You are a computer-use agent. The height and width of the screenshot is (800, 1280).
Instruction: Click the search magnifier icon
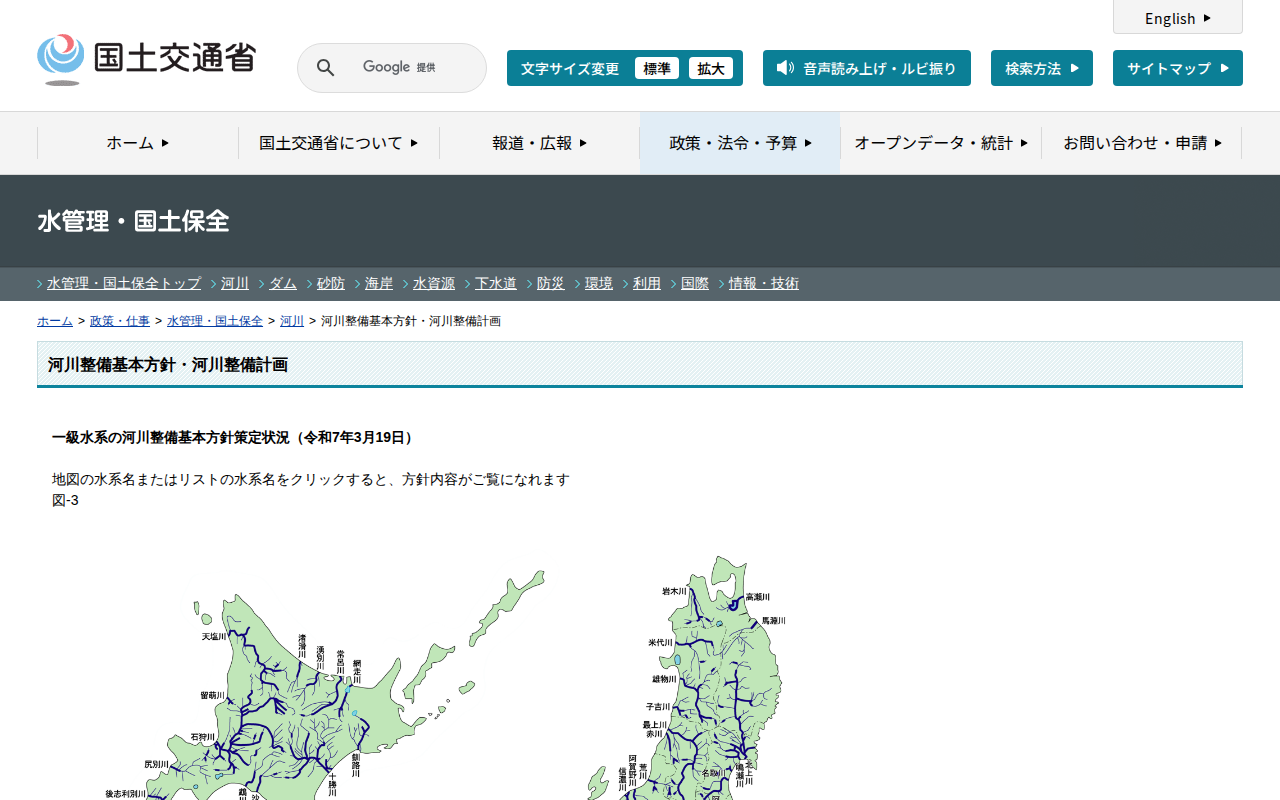pyautogui.click(x=326, y=68)
